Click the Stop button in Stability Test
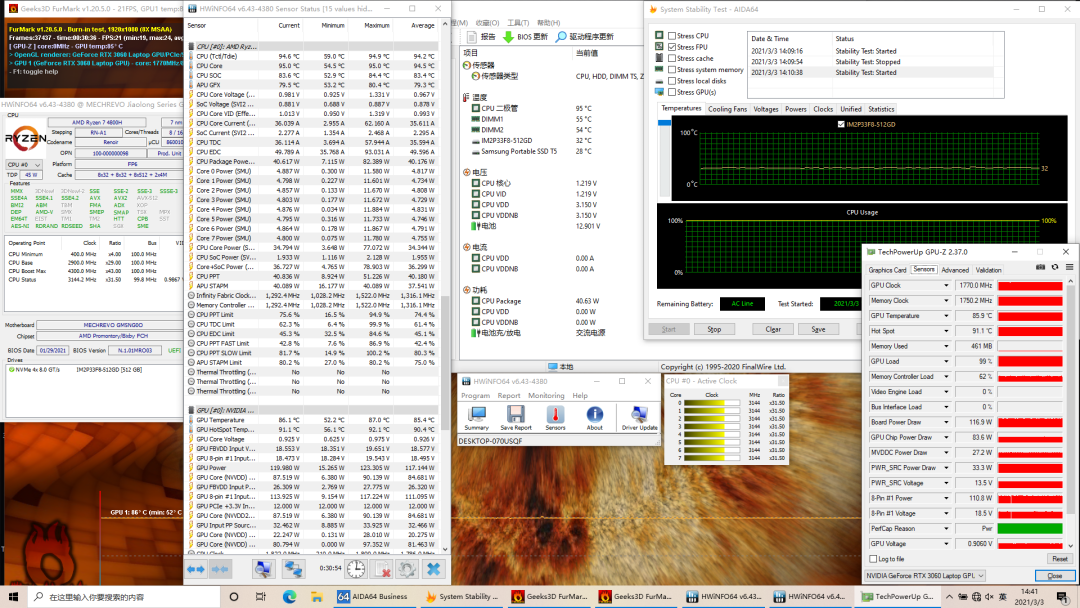The width and height of the screenshot is (1080, 608). 714,329
